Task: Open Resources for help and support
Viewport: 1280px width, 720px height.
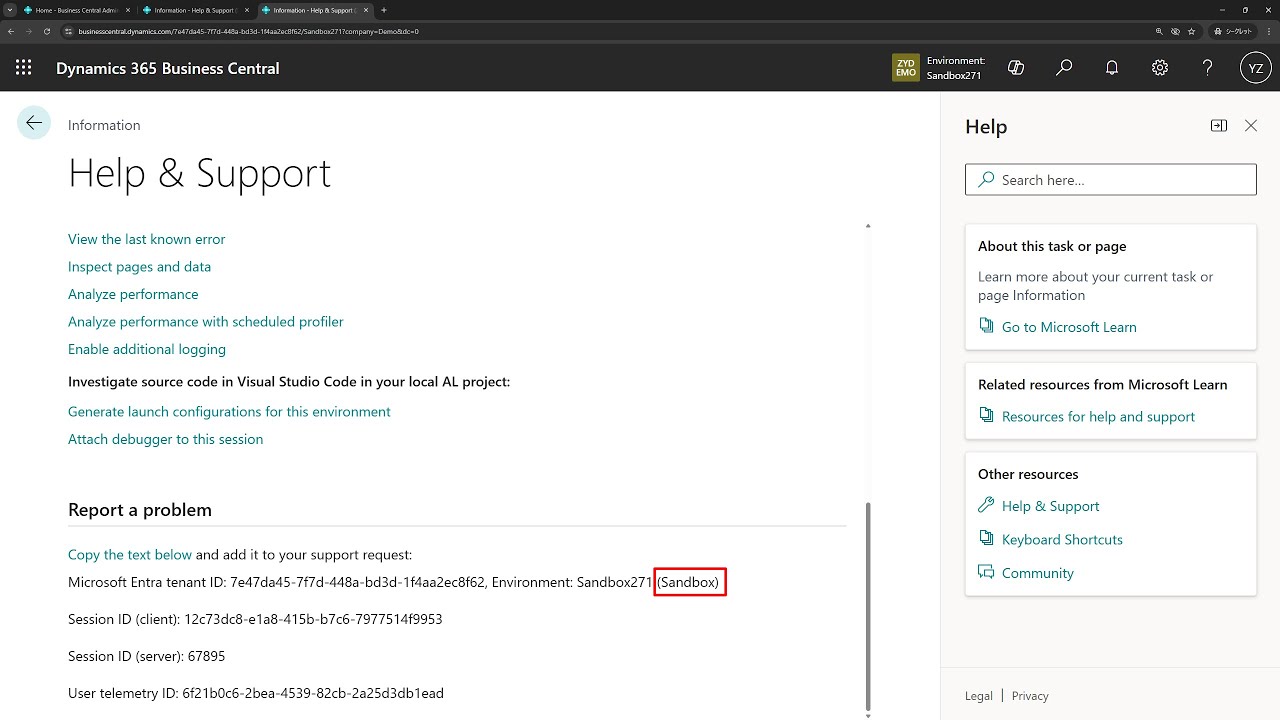Action: 1098,417
